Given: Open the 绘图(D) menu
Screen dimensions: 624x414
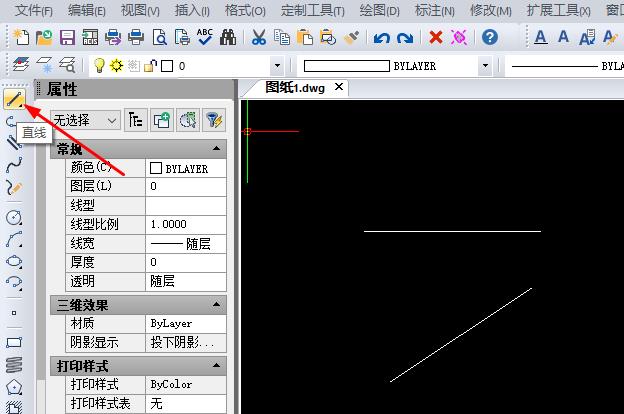Looking at the screenshot, I should pos(379,10).
